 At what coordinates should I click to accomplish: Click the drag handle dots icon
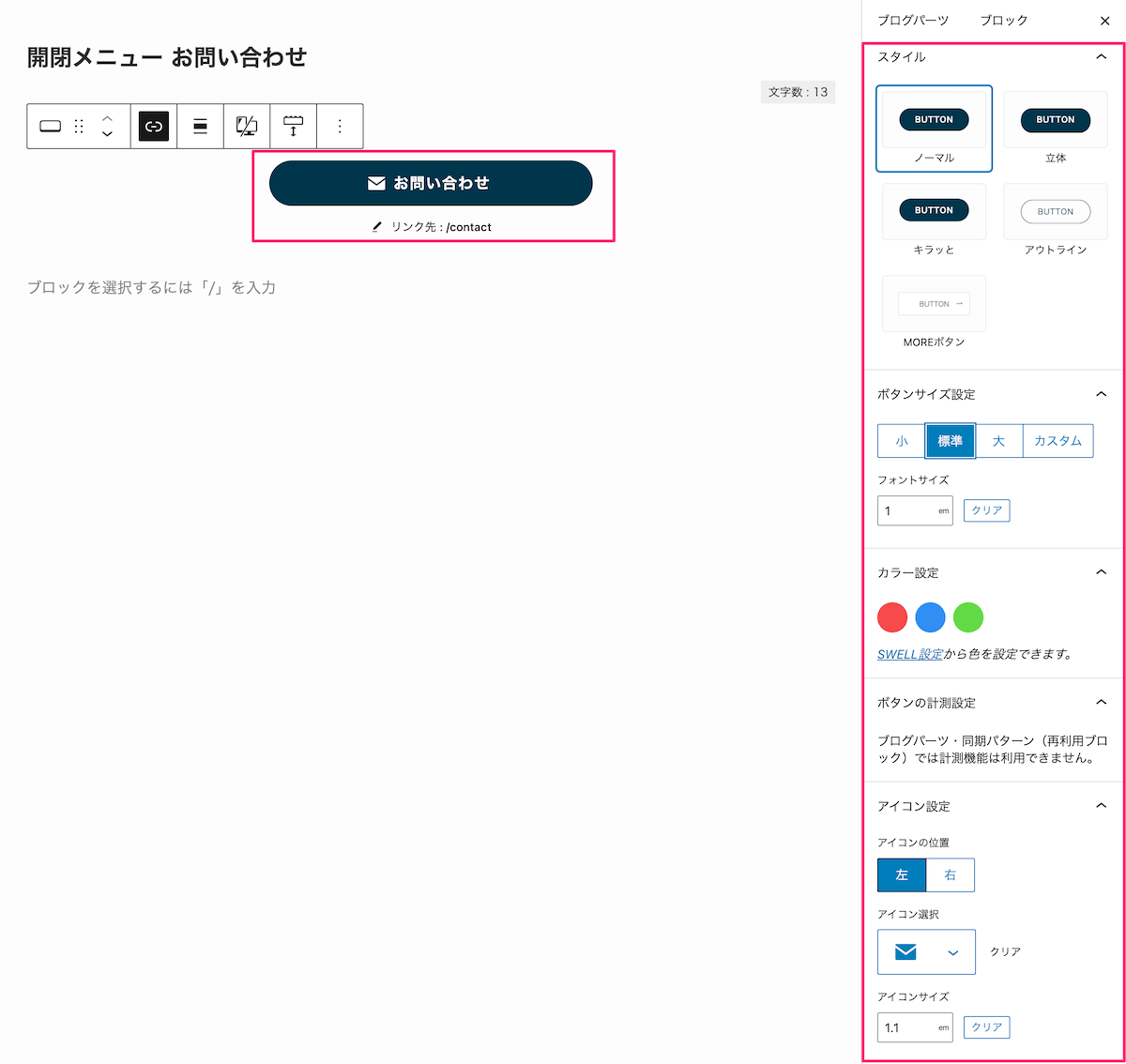[x=79, y=126]
